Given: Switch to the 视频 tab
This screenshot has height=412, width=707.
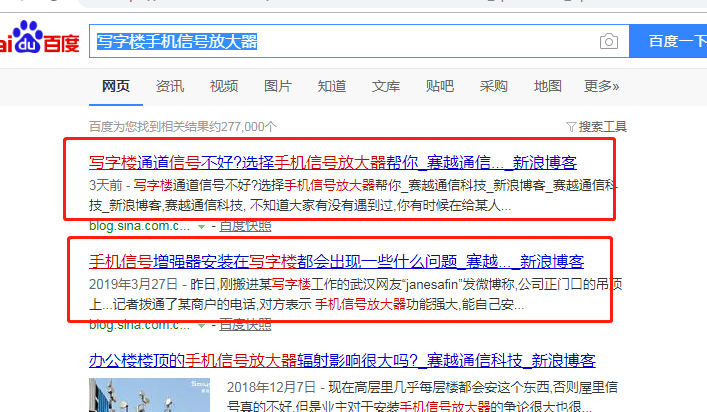Looking at the screenshot, I should coord(224,86).
